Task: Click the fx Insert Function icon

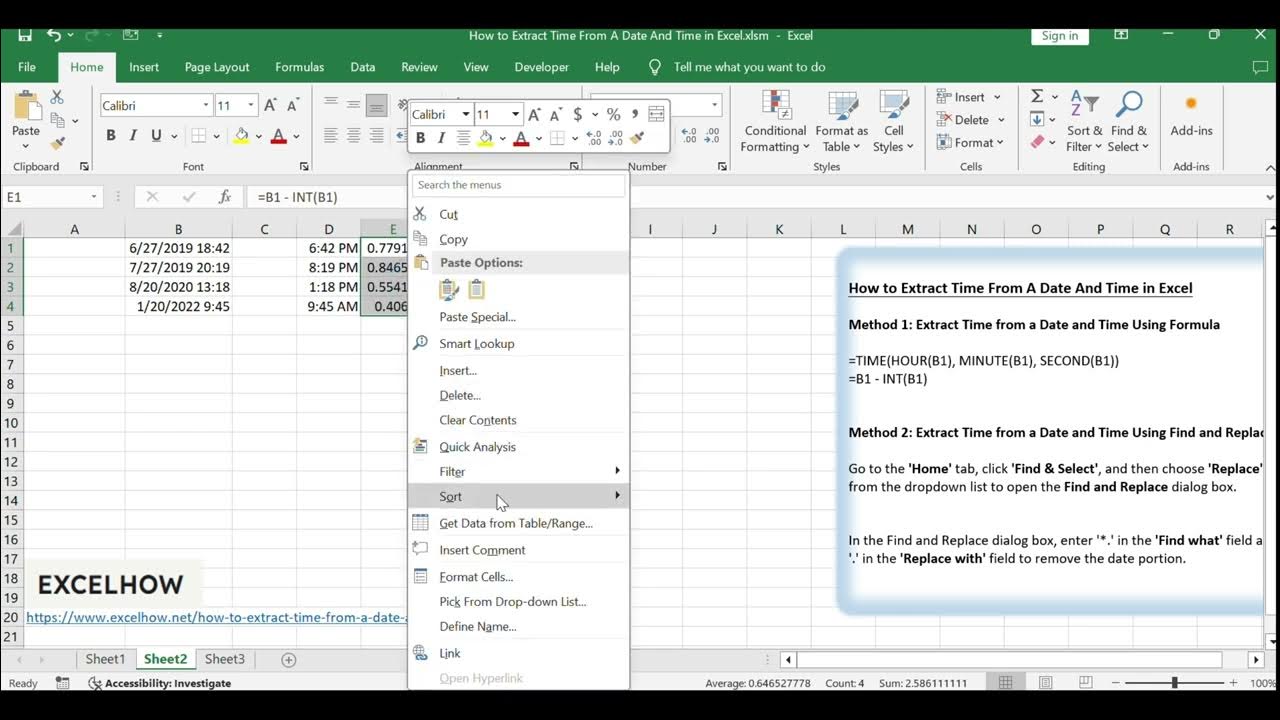Action: pos(225,197)
